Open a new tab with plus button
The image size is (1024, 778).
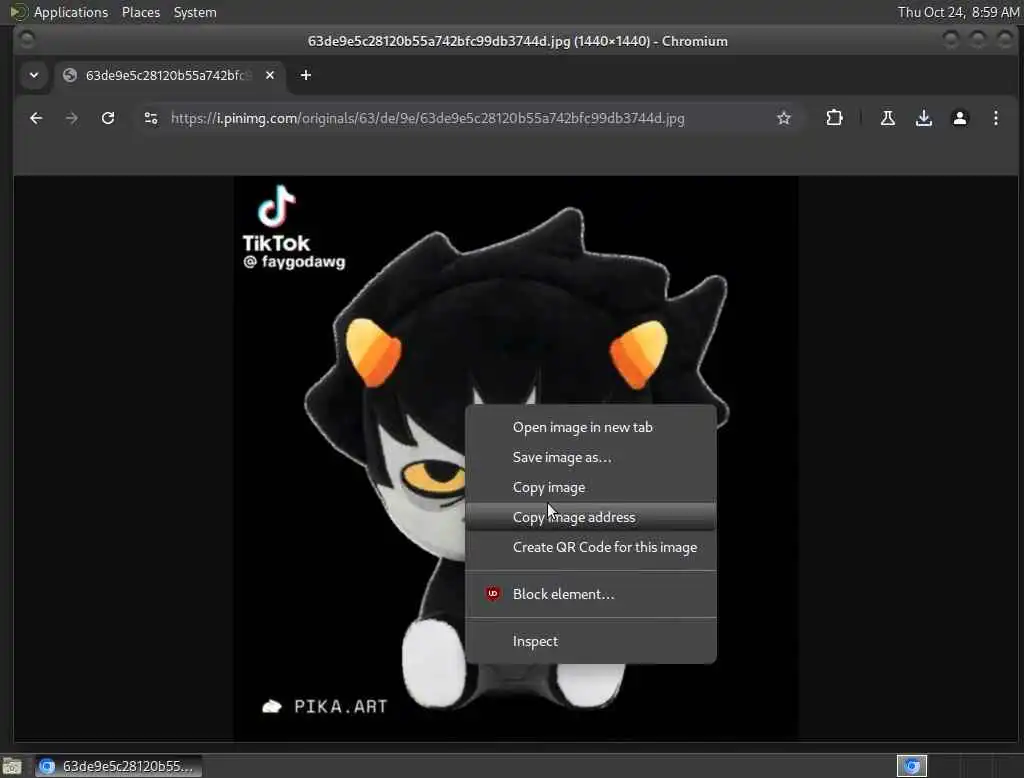coord(306,75)
